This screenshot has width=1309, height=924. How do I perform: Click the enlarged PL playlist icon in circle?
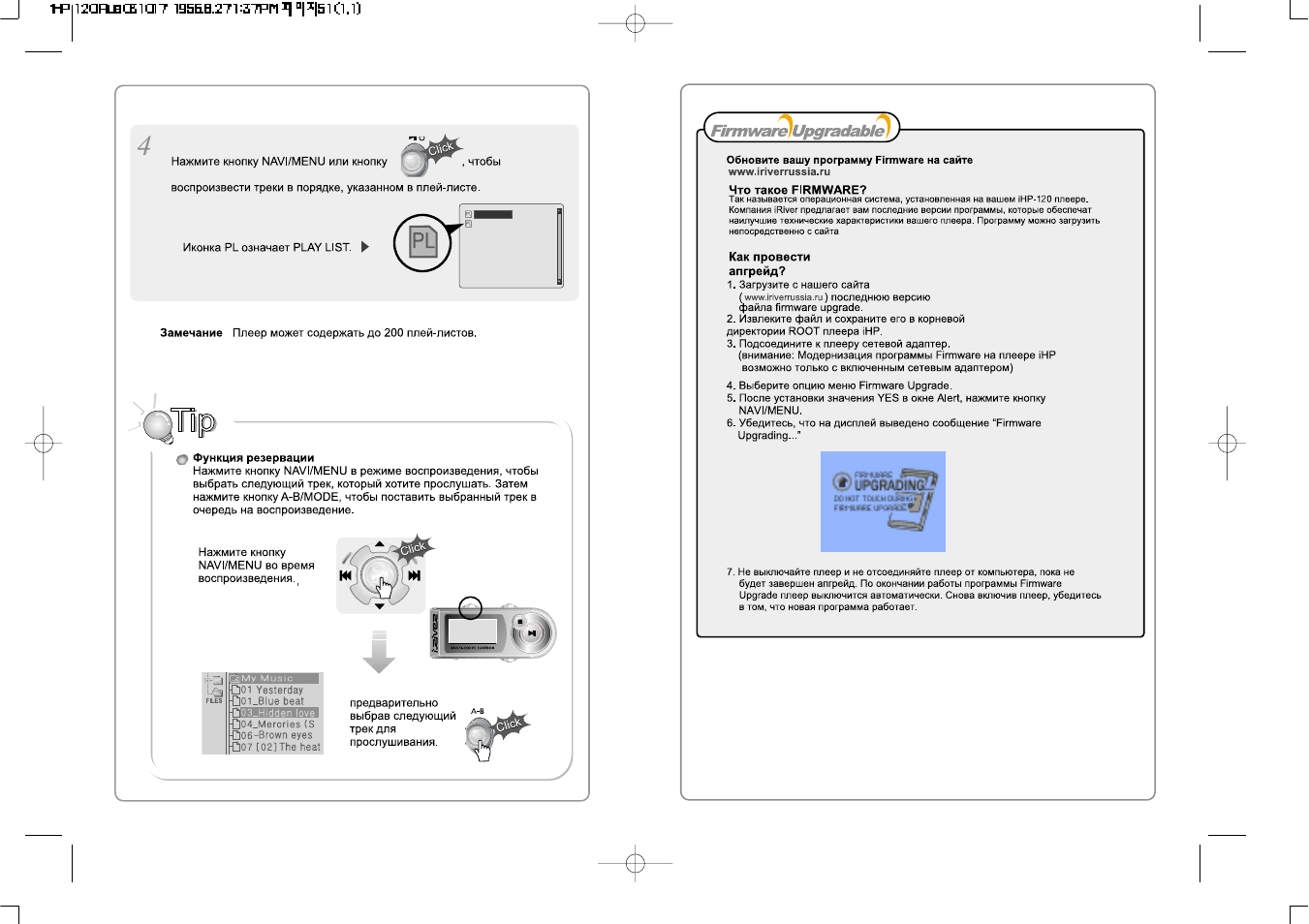click(423, 243)
